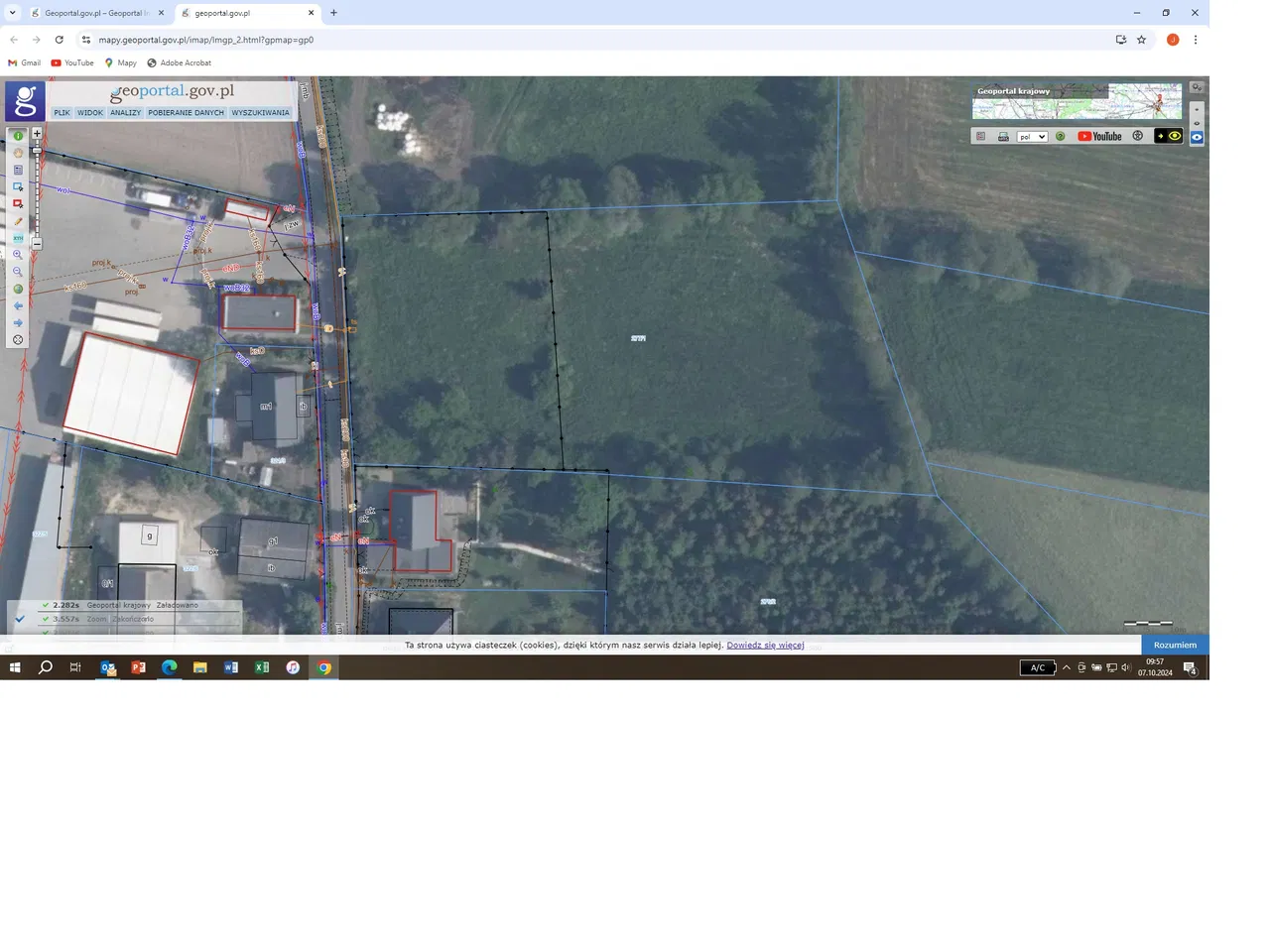The image size is (1270, 952).
Task: Open the 'Dowiedz się więcej' link
Action: 765,645
